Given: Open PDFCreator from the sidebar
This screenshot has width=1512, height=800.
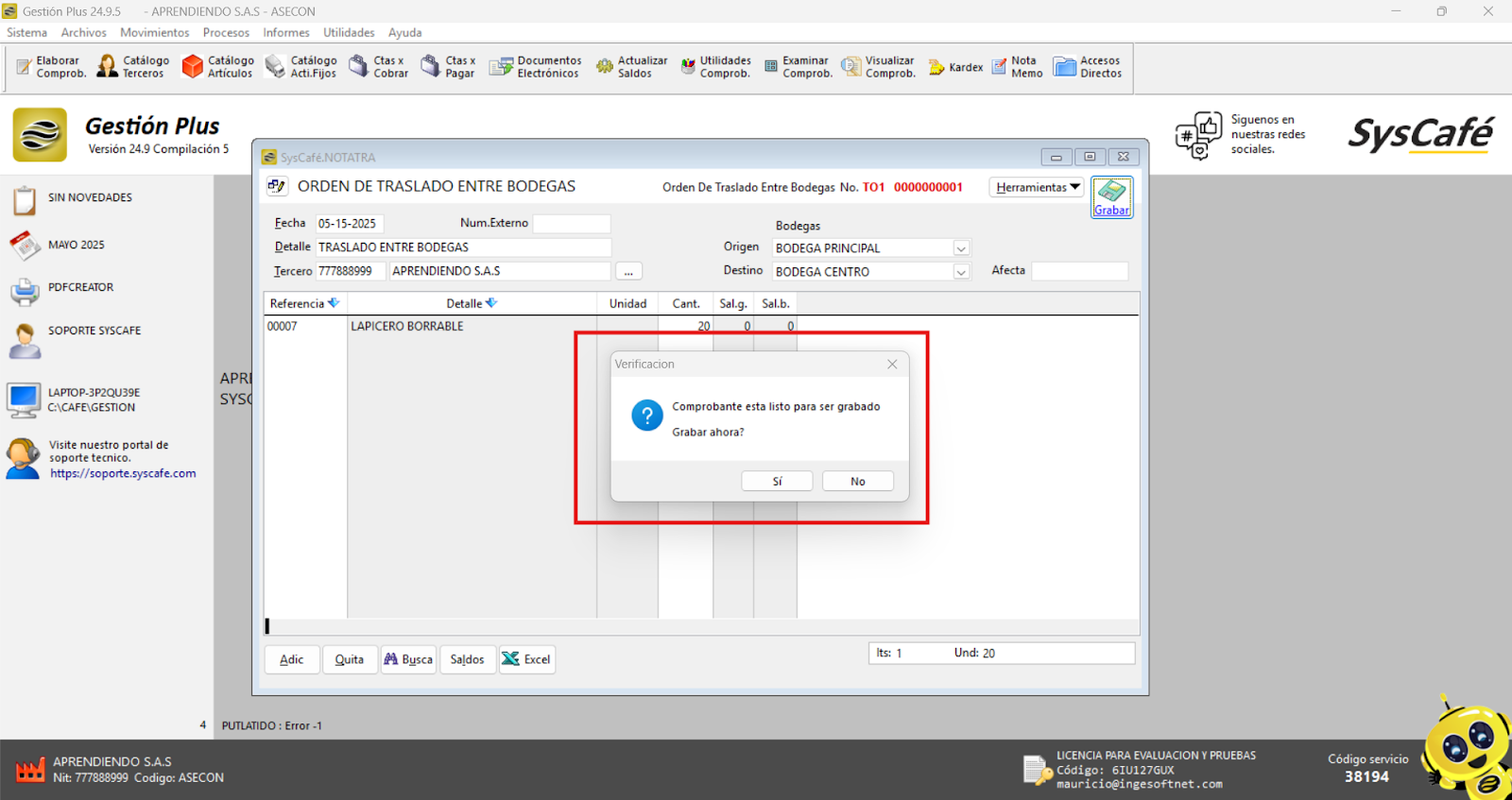Looking at the screenshot, I should (26, 291).
